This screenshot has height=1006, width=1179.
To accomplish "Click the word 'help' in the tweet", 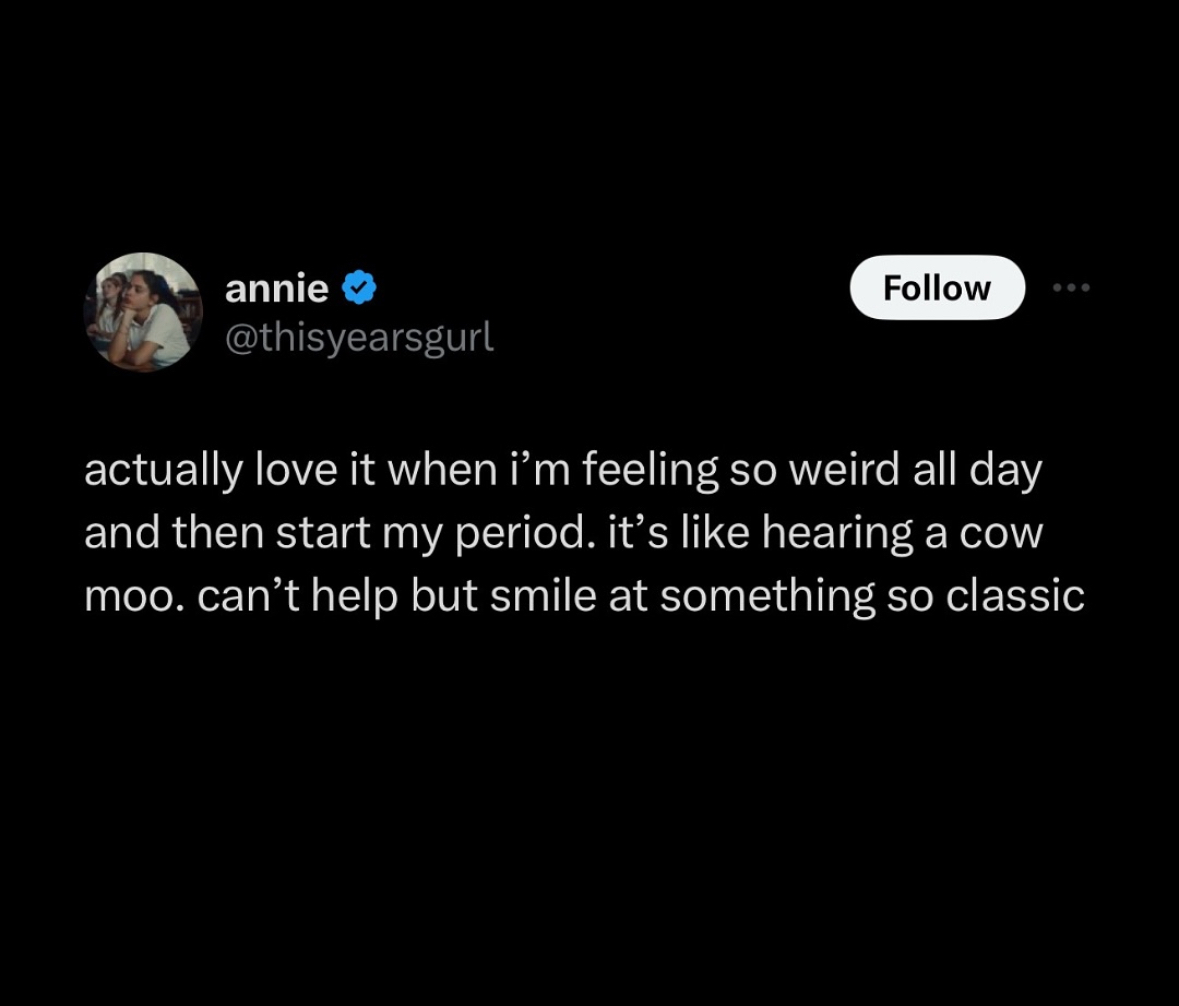I will [354, 598].
